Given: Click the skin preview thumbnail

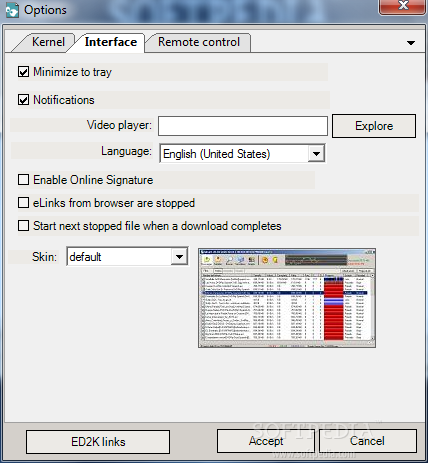Looking at the screenshot, I should pyautogui.click(x=287, y=298).
